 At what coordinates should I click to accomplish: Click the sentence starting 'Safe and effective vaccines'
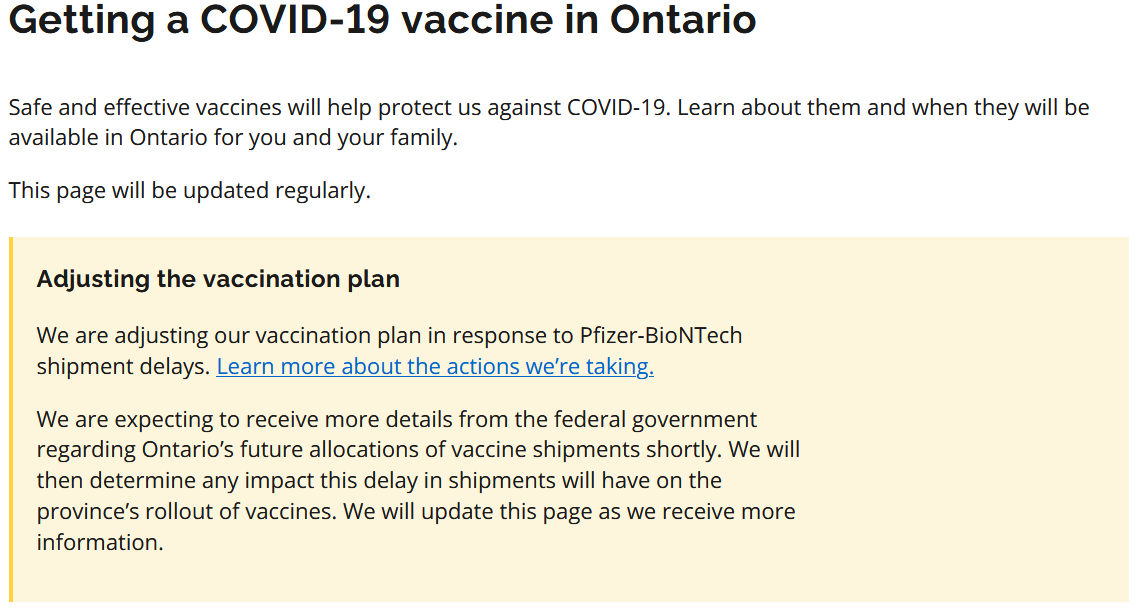[x=340, y=107]
